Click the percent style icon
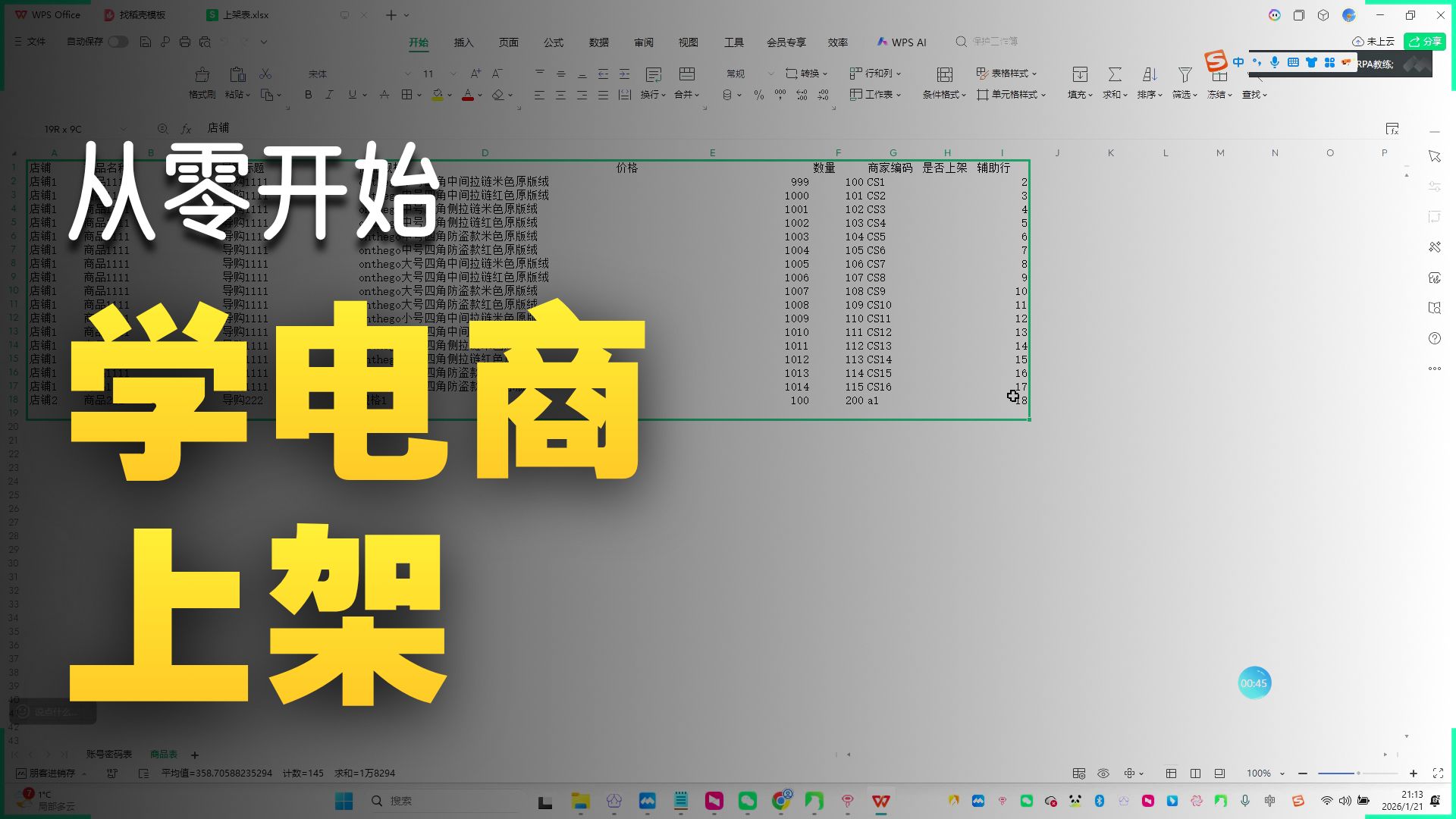Image resolution: width=1456 pixels, height=819 pixels. (x=758, y=95)
